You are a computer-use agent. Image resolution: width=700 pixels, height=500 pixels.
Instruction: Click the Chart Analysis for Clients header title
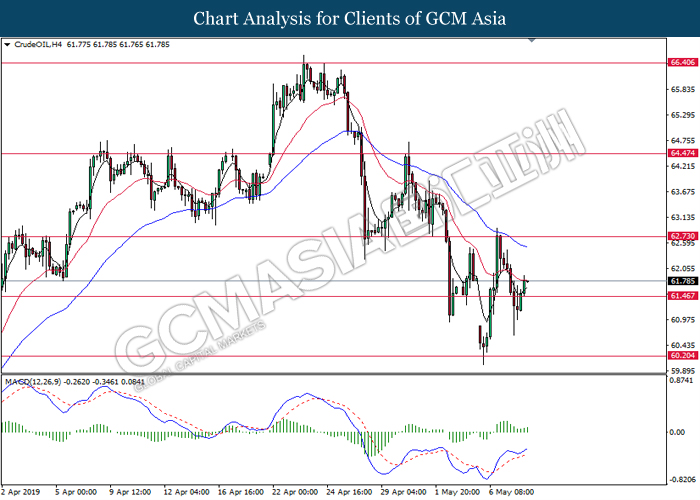350,18
